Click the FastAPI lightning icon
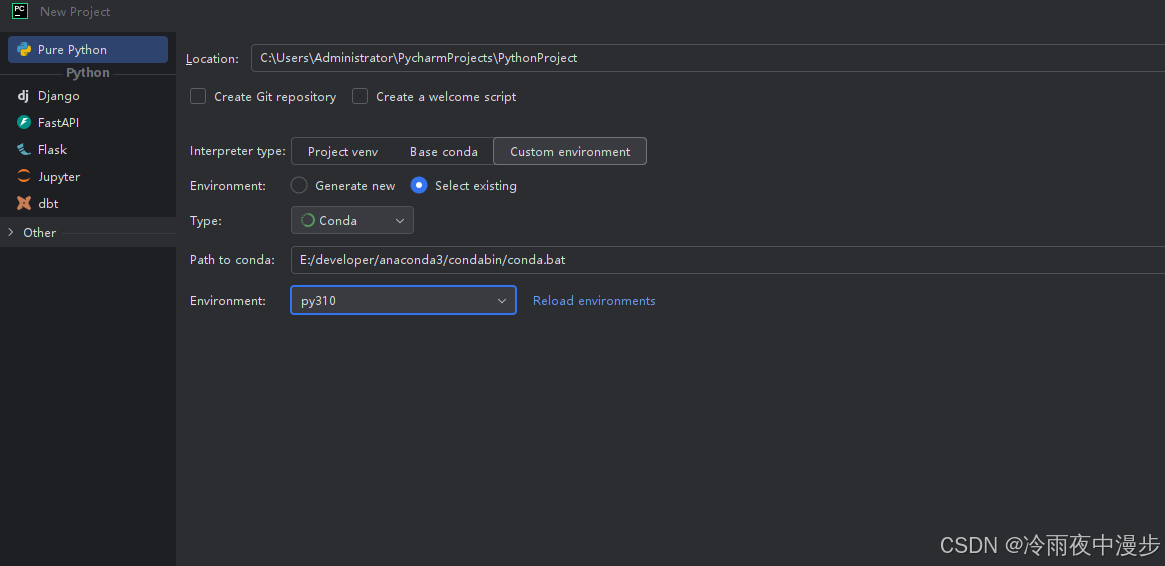The width and height of the screenshot is (1165, 566). (24, 123)
